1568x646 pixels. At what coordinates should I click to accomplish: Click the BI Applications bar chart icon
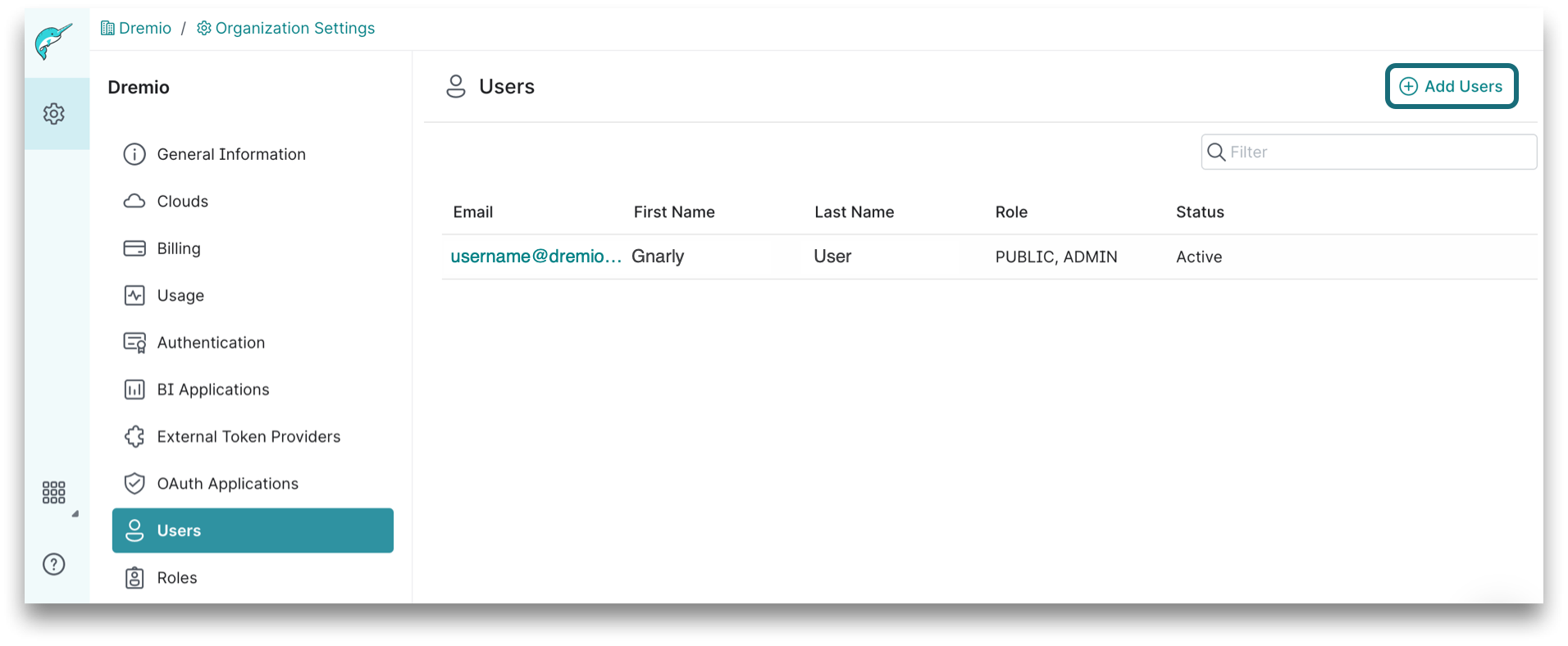pyautogui.click(x=134, y=389)
